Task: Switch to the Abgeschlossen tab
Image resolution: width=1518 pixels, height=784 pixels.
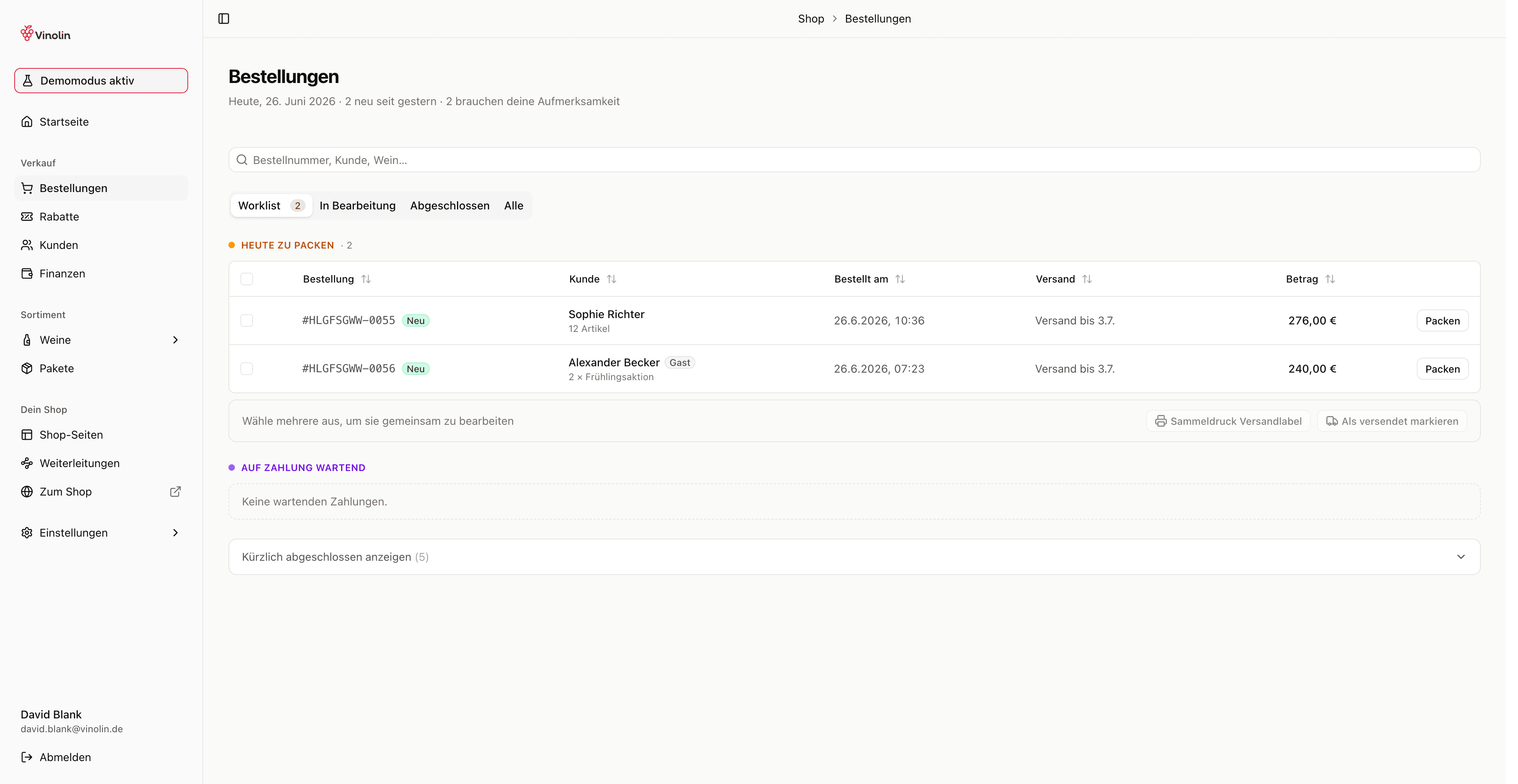Action: coord(449,205)
